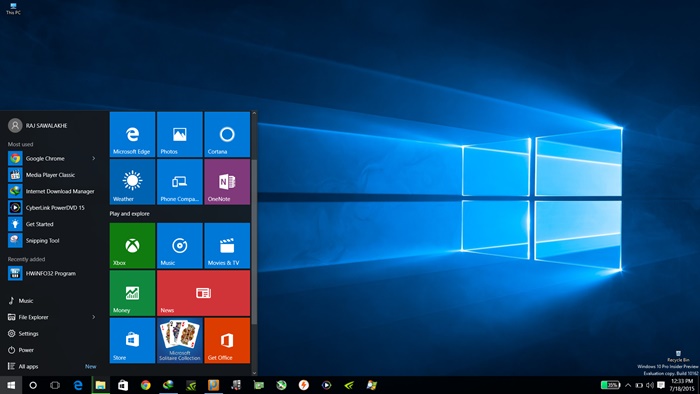Launch Microsoft Solitaire Collection tile
700x394 pixels.
(179, 340)
